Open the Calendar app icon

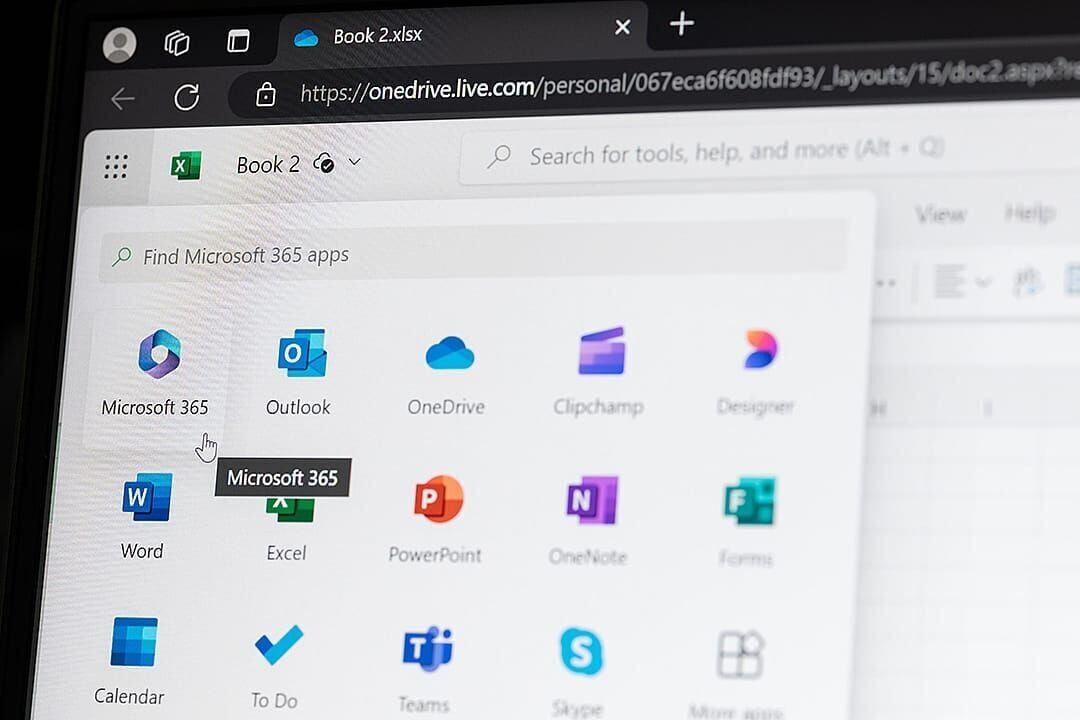tap(134, 642)
